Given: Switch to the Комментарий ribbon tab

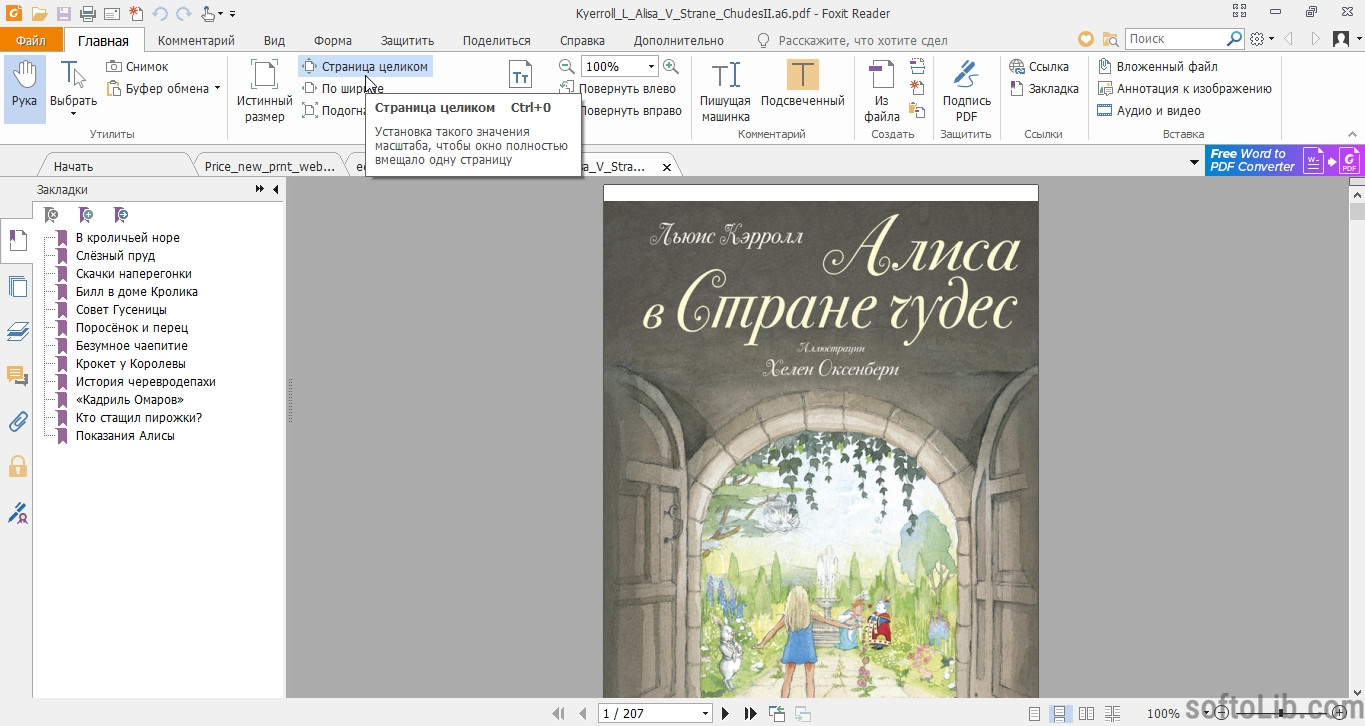Looking at the screenshot, I should click(196, 40).
